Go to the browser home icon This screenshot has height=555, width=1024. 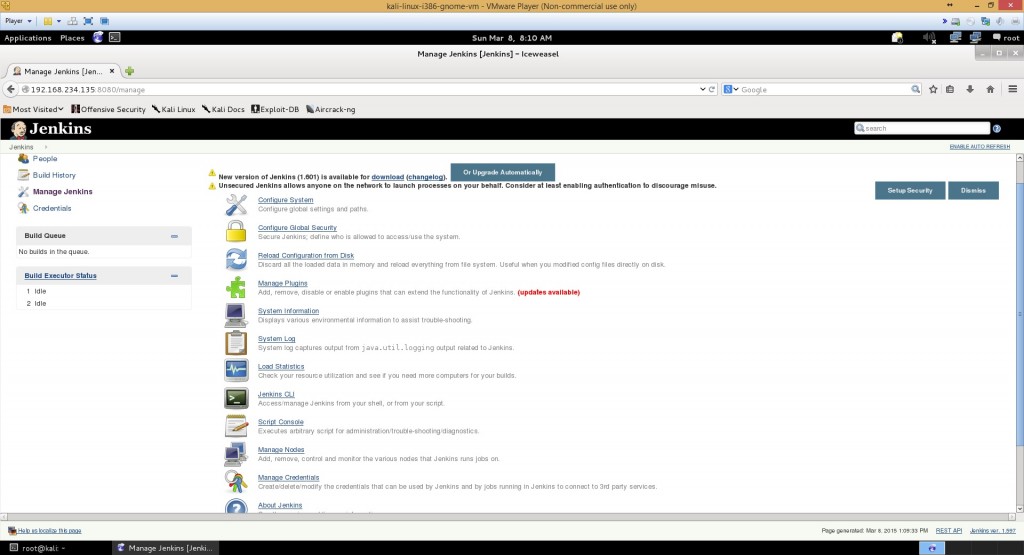point(990,89)
